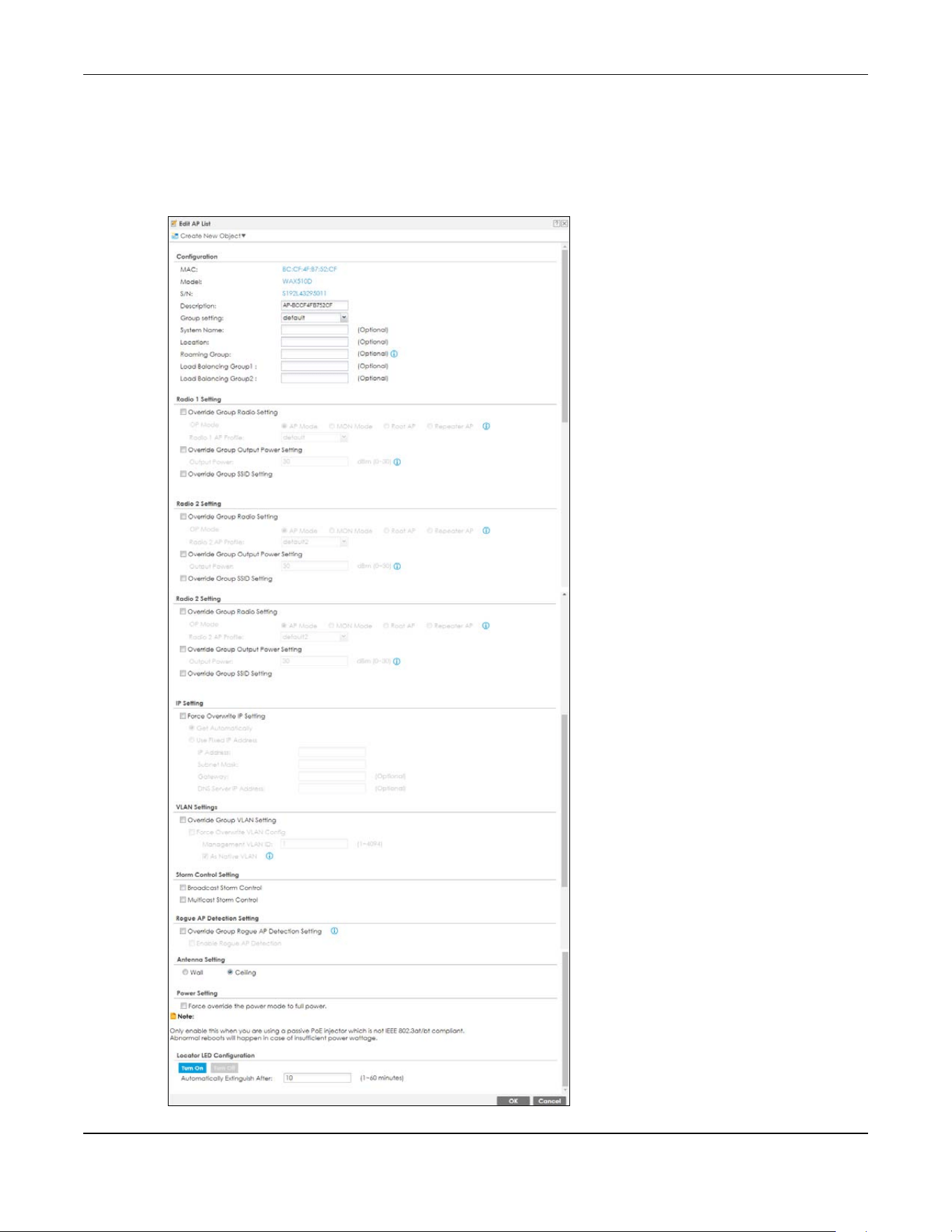The width and height of the screenshot is (952, 1232).
Task: Select the Ceiling antenna option
Action: (x=230, y=972)
